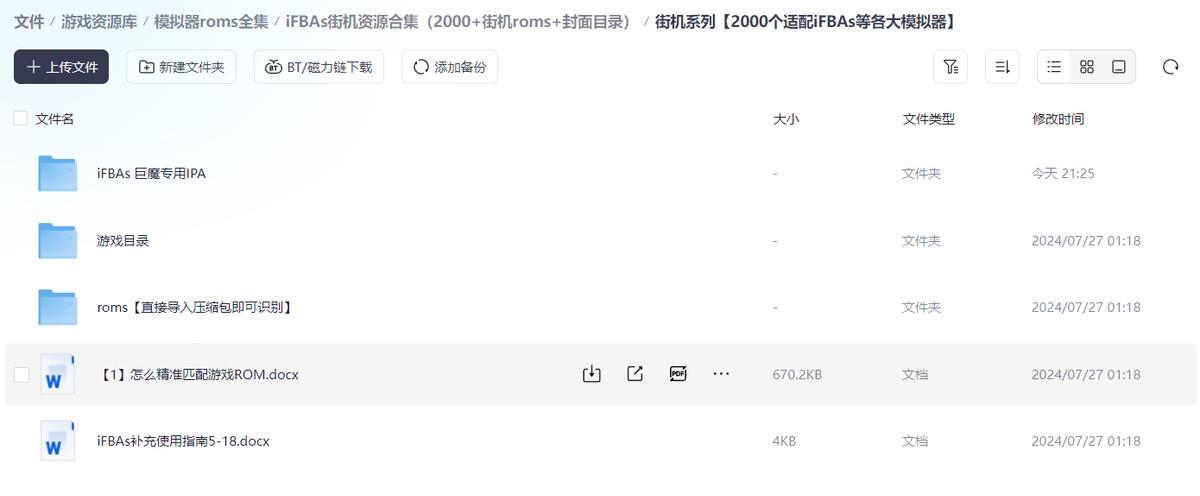The image size is (1200, 496).
Task: Sort by the 修改时间 column header
Action: pyautogui.click(x=1058, y=119)
